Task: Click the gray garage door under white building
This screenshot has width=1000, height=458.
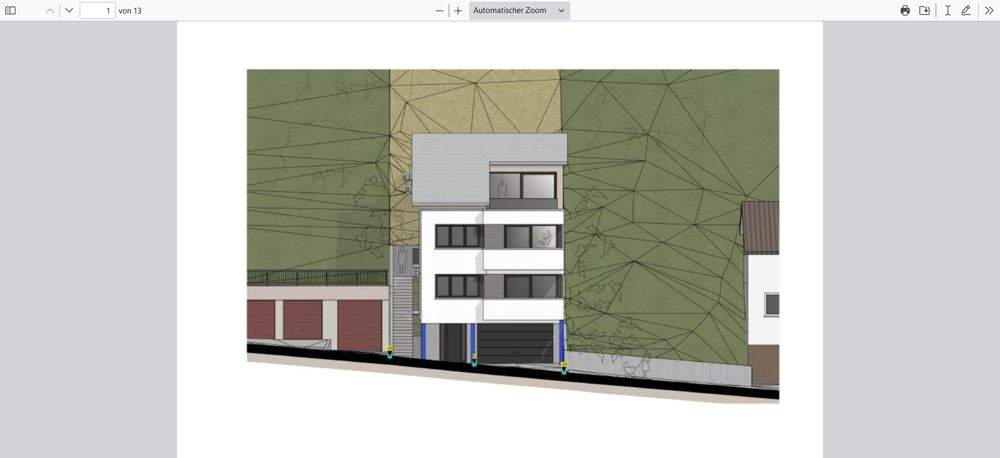Action: [x=514, y=343]
